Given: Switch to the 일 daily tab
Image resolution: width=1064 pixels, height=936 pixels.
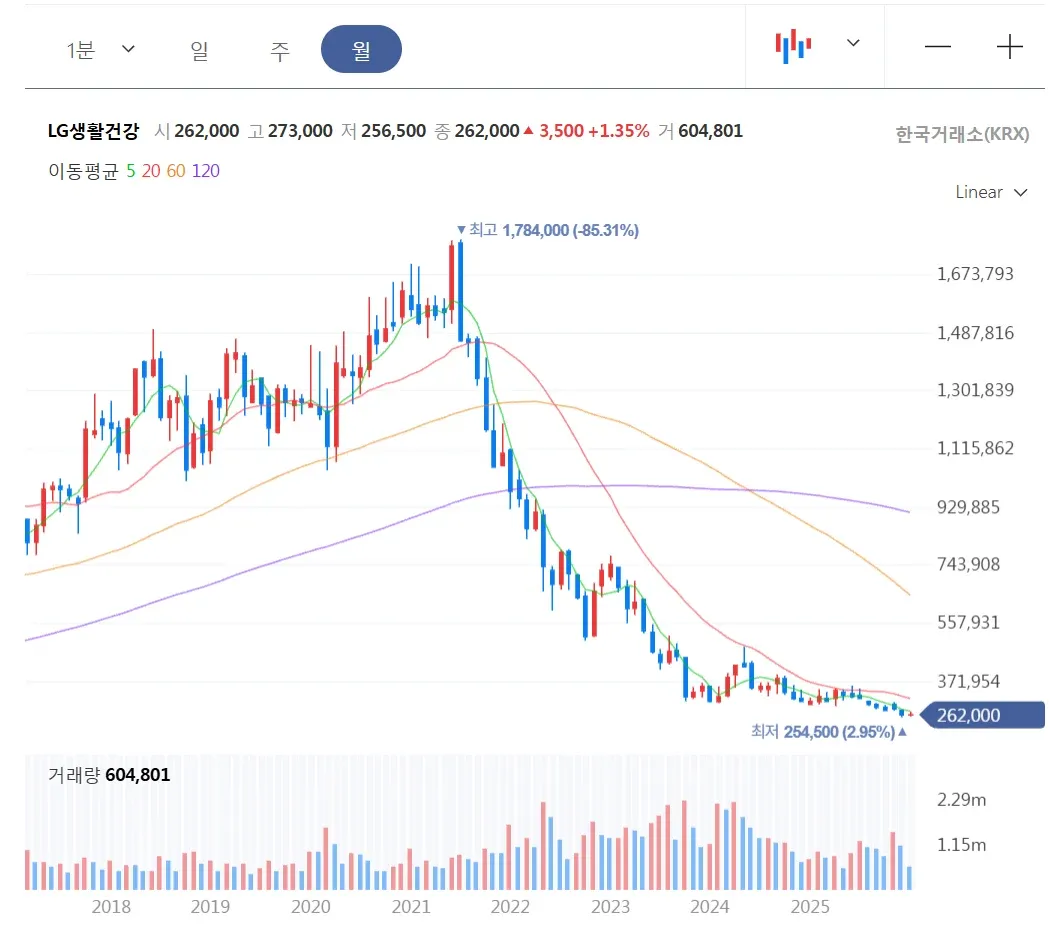Looking at the screenshot, I should click(198, 48).
